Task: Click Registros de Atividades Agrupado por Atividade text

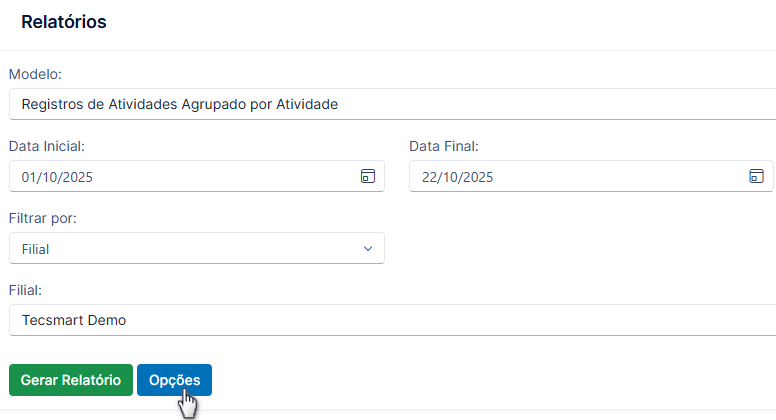Action: pos(180,104)
